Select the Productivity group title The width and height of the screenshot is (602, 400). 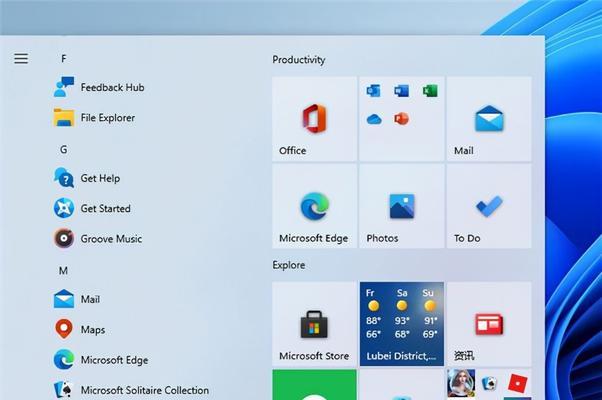(299, 60)
